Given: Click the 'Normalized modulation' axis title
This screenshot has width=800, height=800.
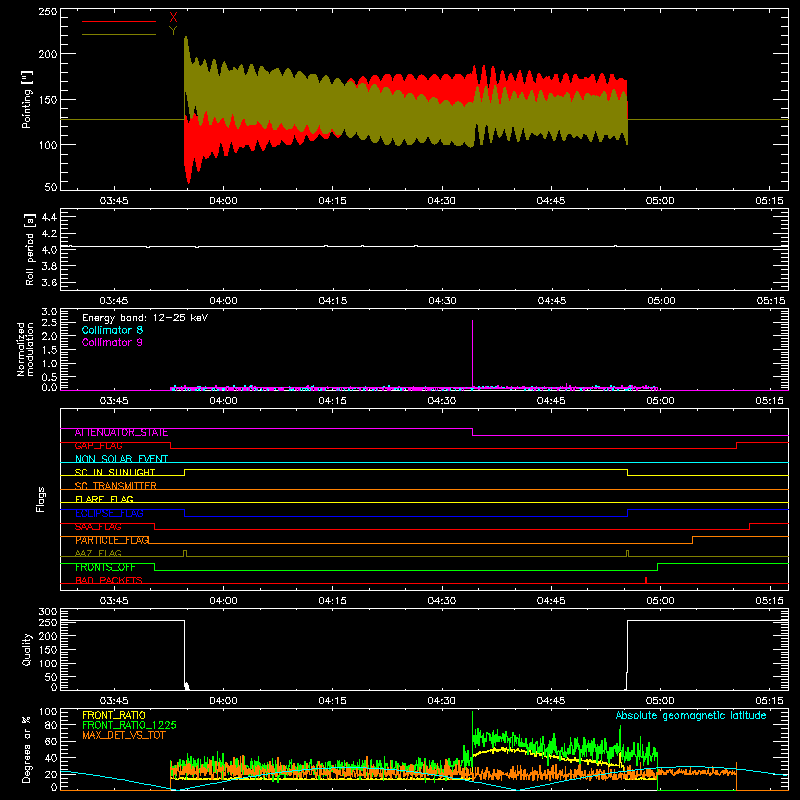Looking at the screenshot, I should [25, 349].
